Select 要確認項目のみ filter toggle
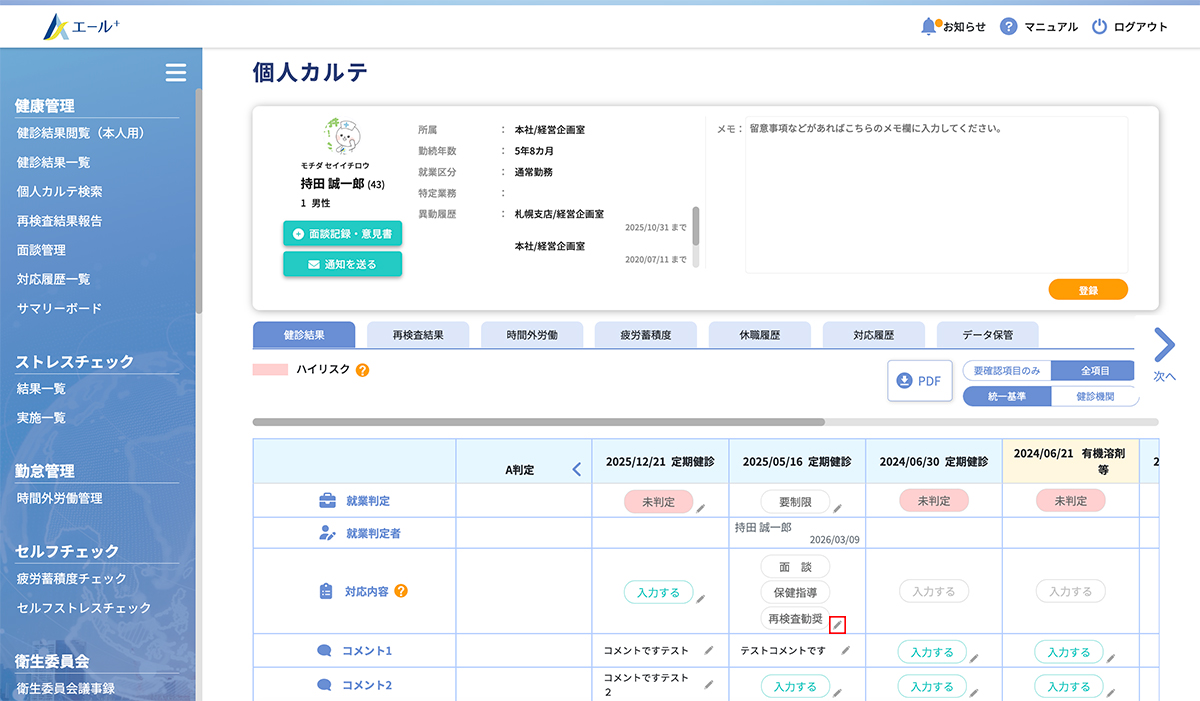The image size is (1200, 701). click(x=1007, y=370)
